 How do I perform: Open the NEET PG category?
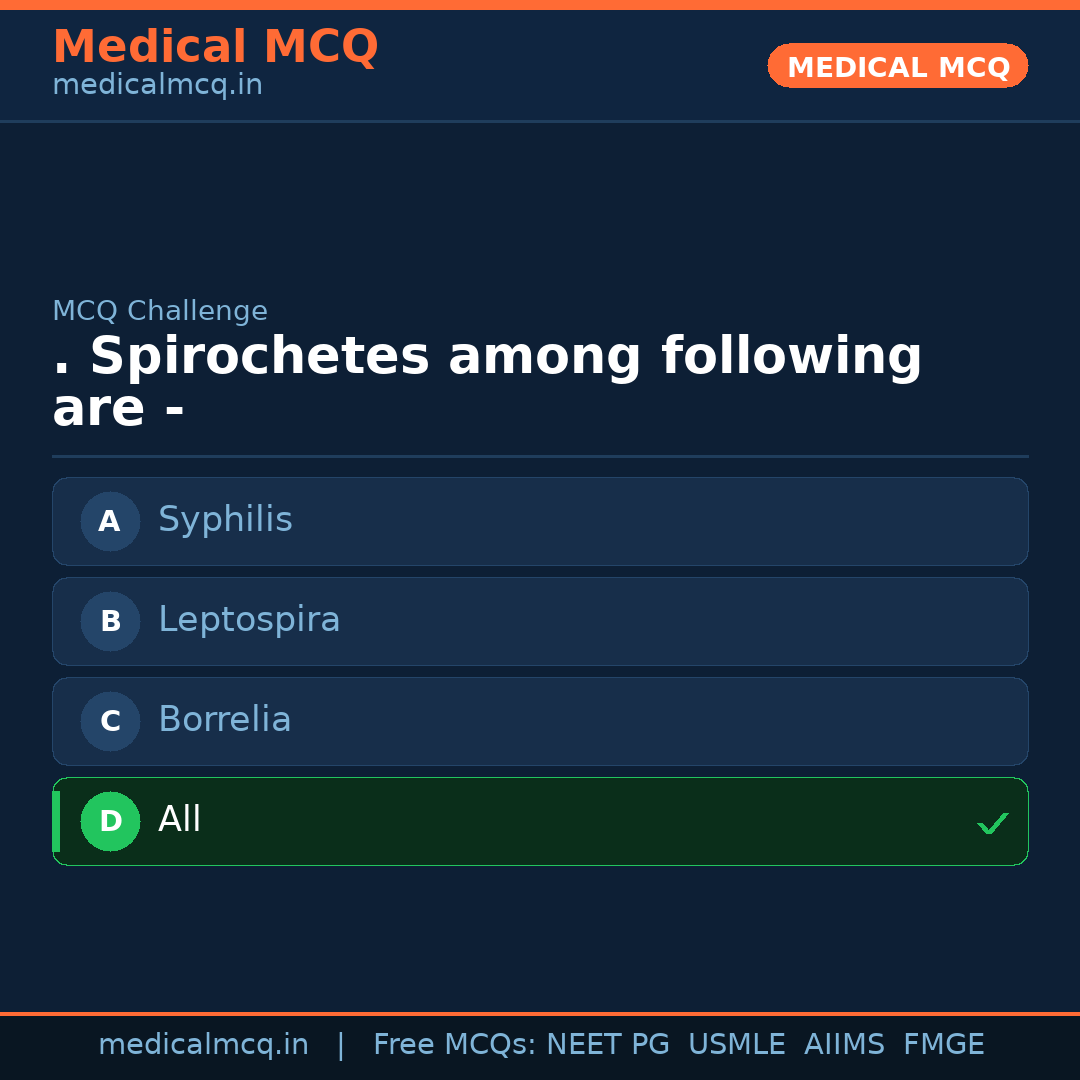pyautogui.click(x=607, y=1044)
